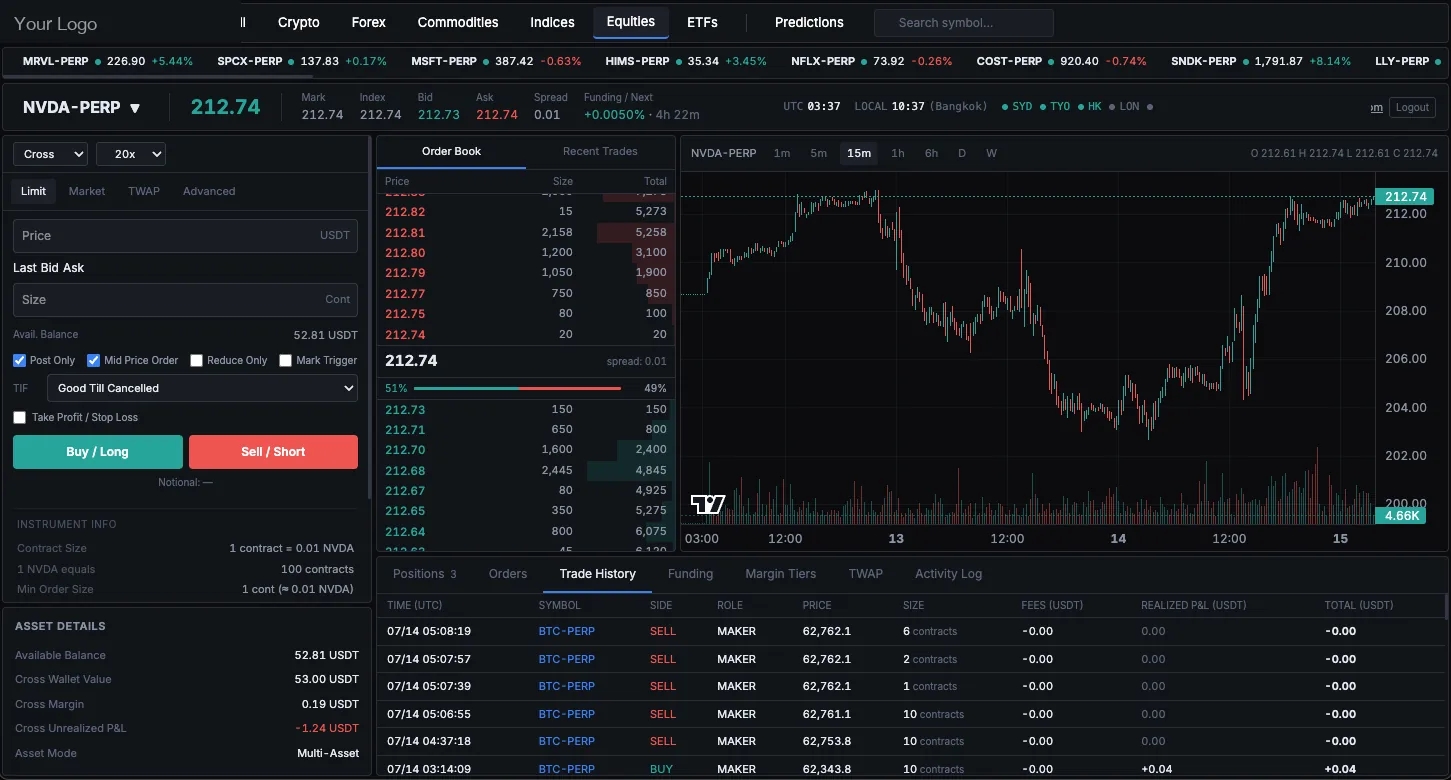Screen dimensions: 1451x780
Task: Select the Advanced order type tab
Action: pyautogui.click(x=209, y=191)
